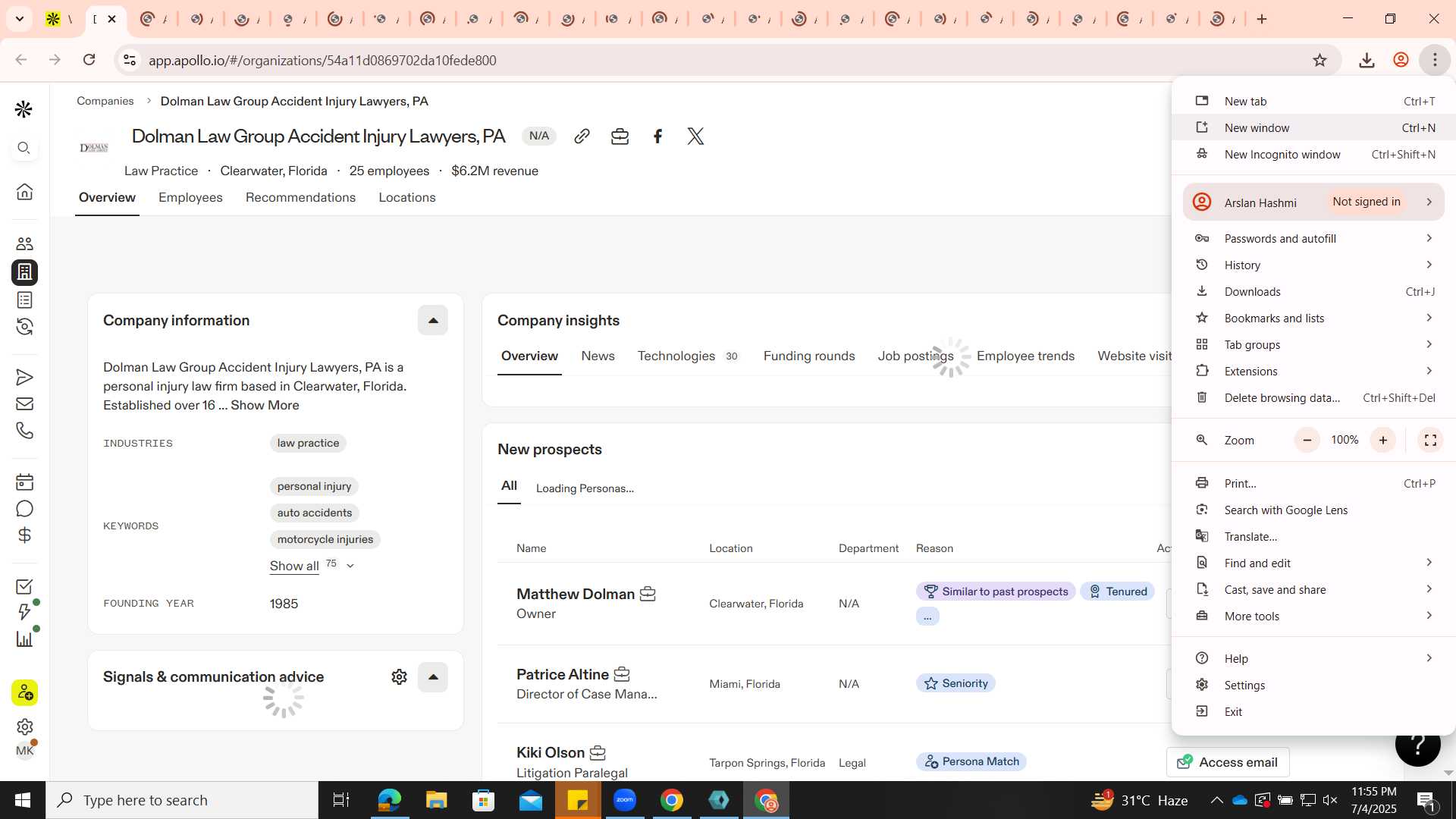The image size is (1456, 819).
Task: Open the company Facebook icon
Action: tap(657, 136)
